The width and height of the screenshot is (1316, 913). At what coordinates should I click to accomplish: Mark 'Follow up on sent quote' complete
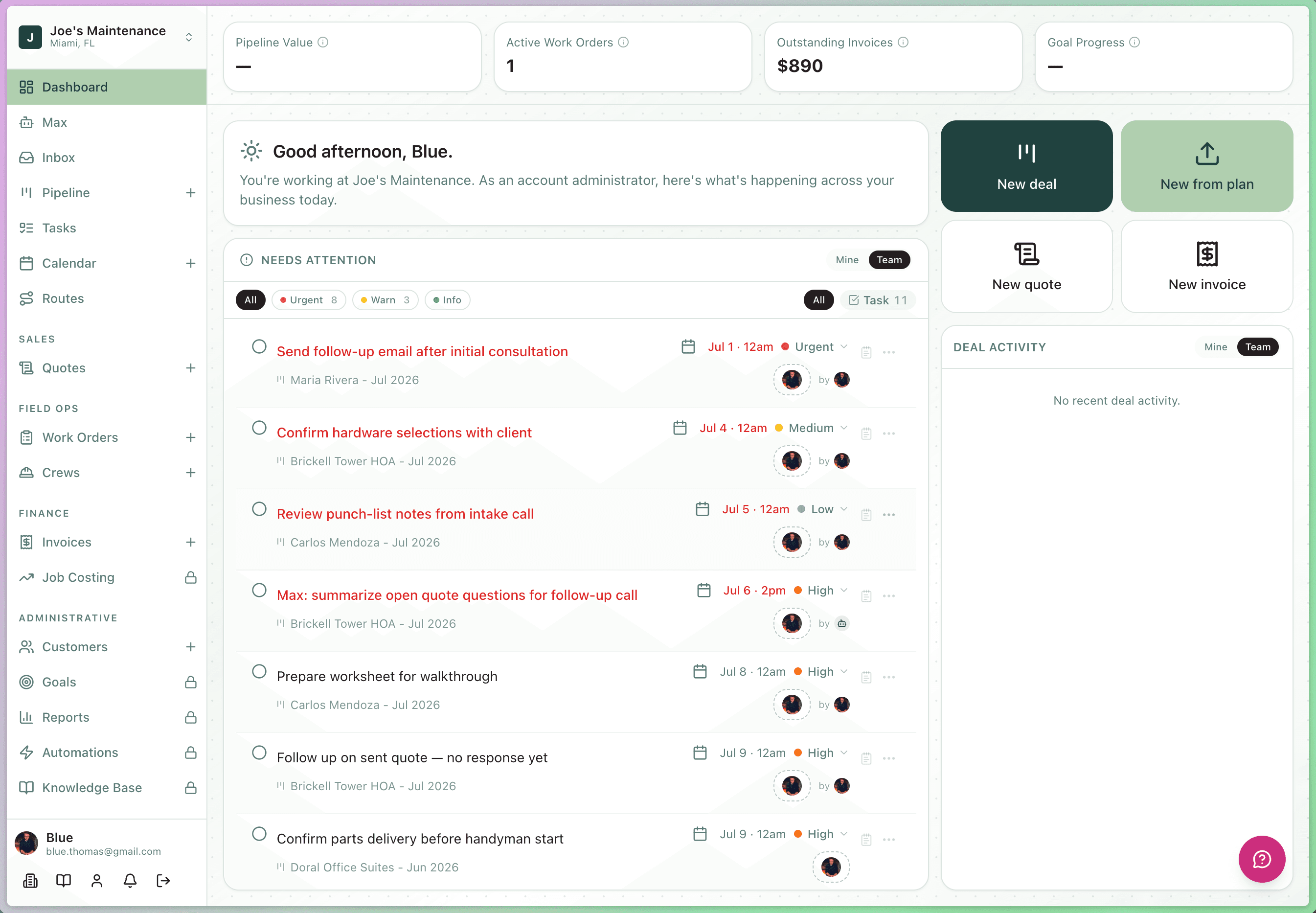(x=259, y=753)
